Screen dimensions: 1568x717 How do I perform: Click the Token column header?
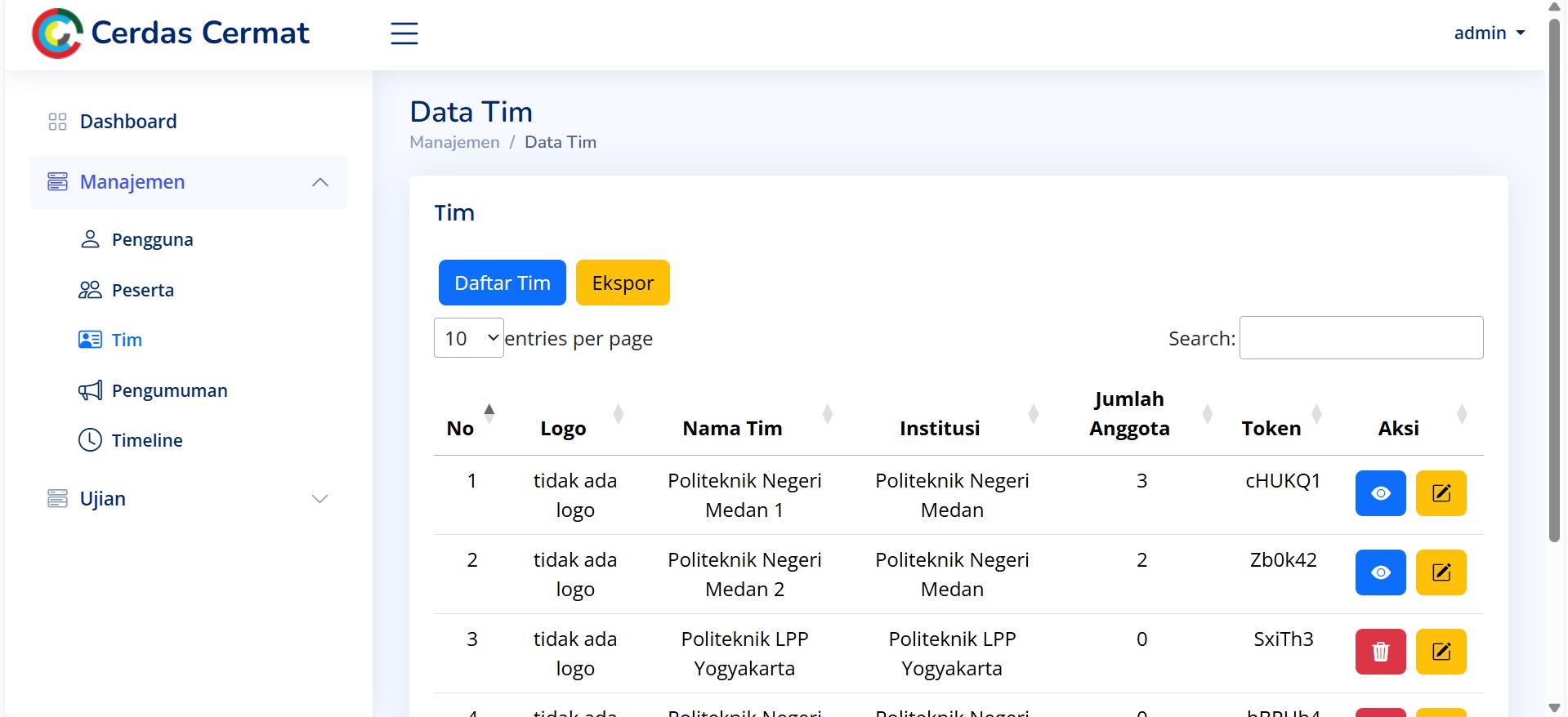coord(1271,429)
